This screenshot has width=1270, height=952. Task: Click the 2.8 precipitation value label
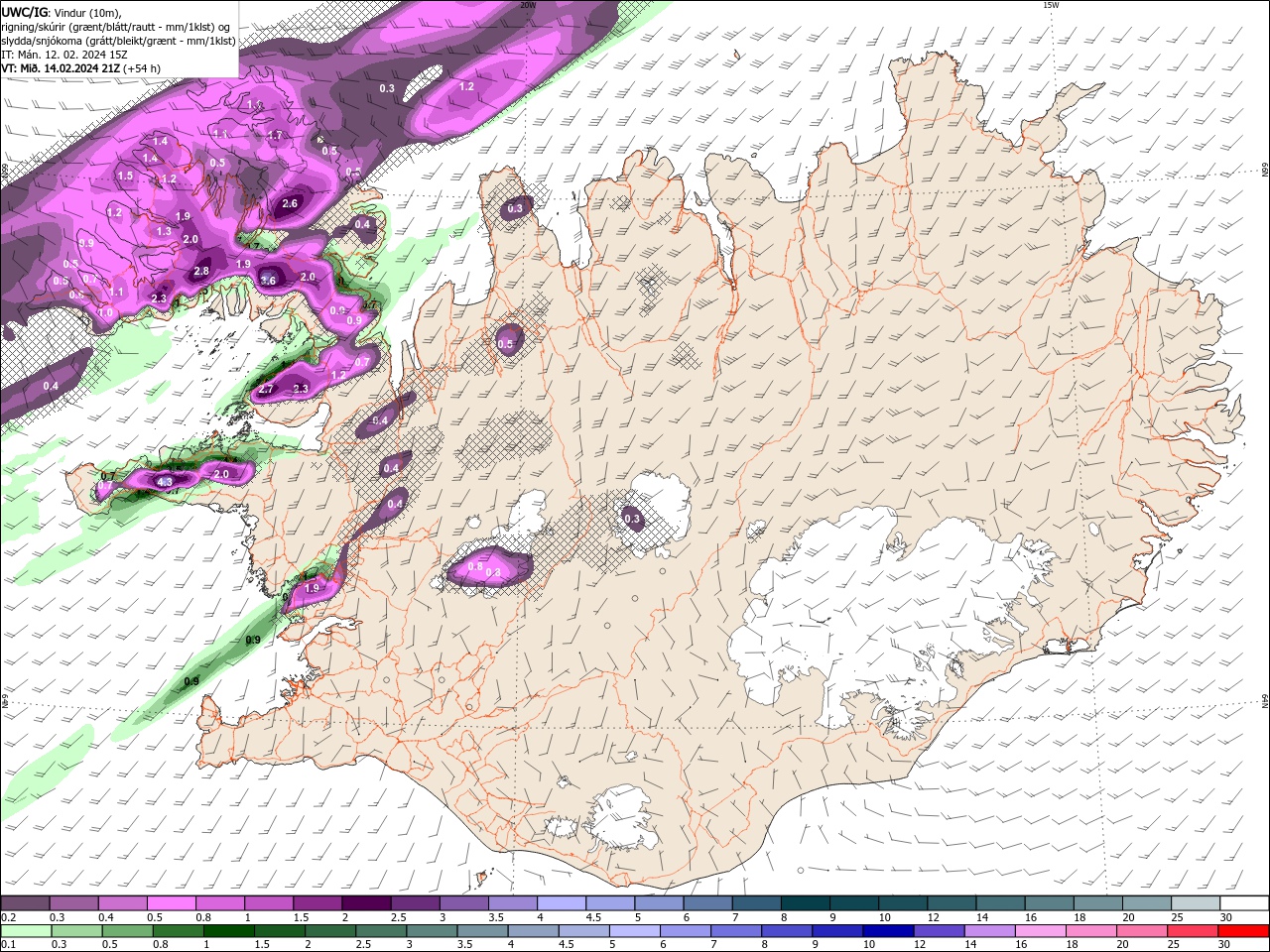click(201, 271)
